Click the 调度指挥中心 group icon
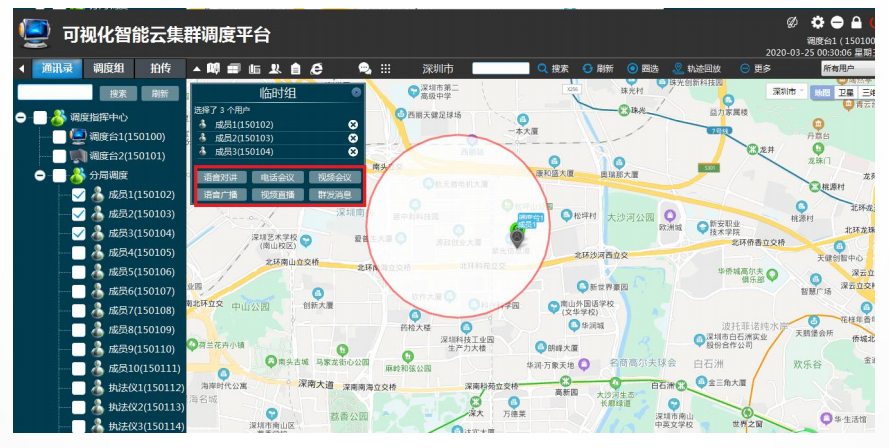Image resolution: width=889 pixels, height=448 pixels. pyautogui.click(x=59, y=117)
